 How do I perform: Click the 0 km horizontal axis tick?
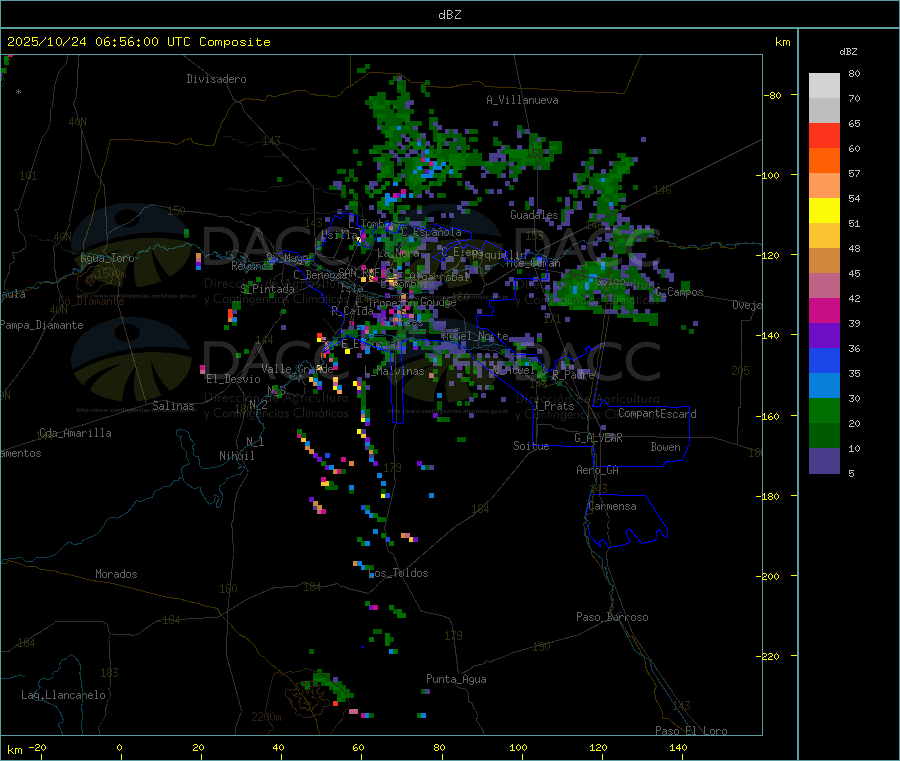[x=119, y=747]
